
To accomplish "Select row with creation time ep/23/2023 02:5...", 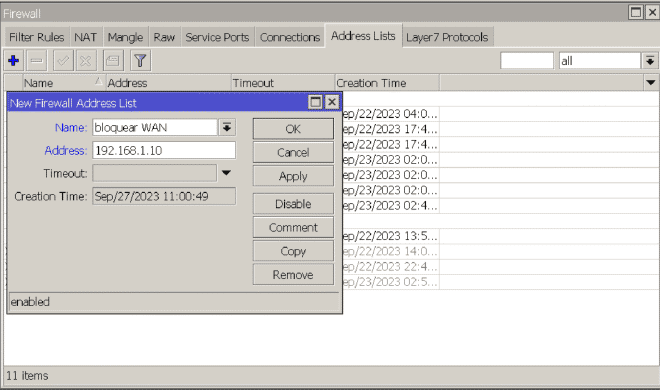I will (501, 282).
